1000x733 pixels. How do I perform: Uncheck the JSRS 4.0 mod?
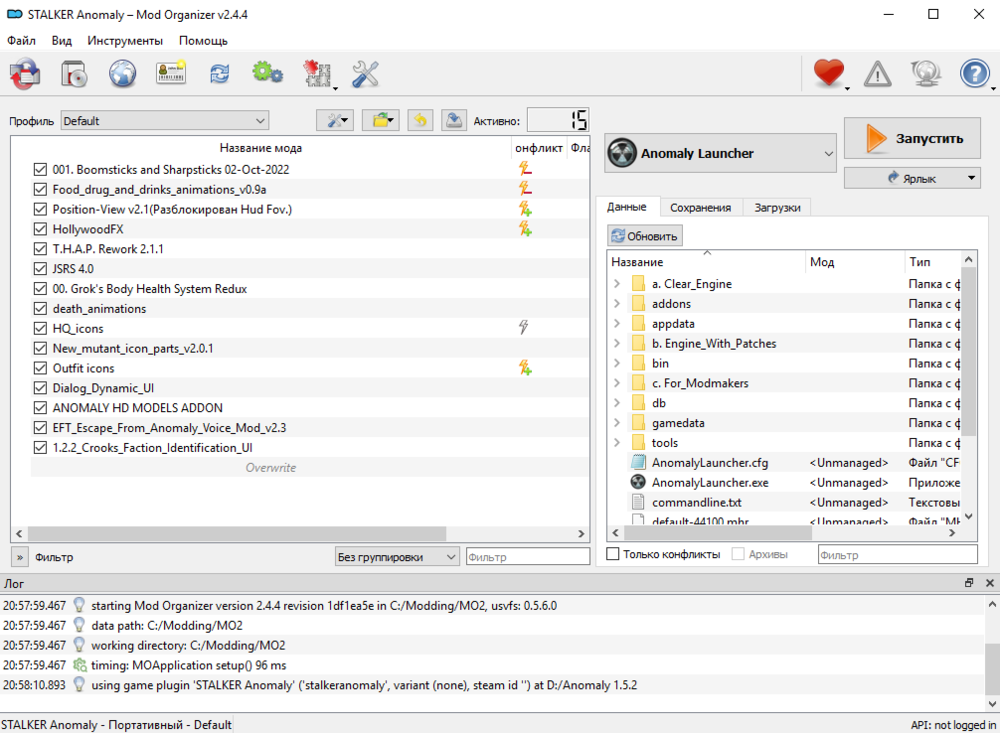click(x=40, y=268)
